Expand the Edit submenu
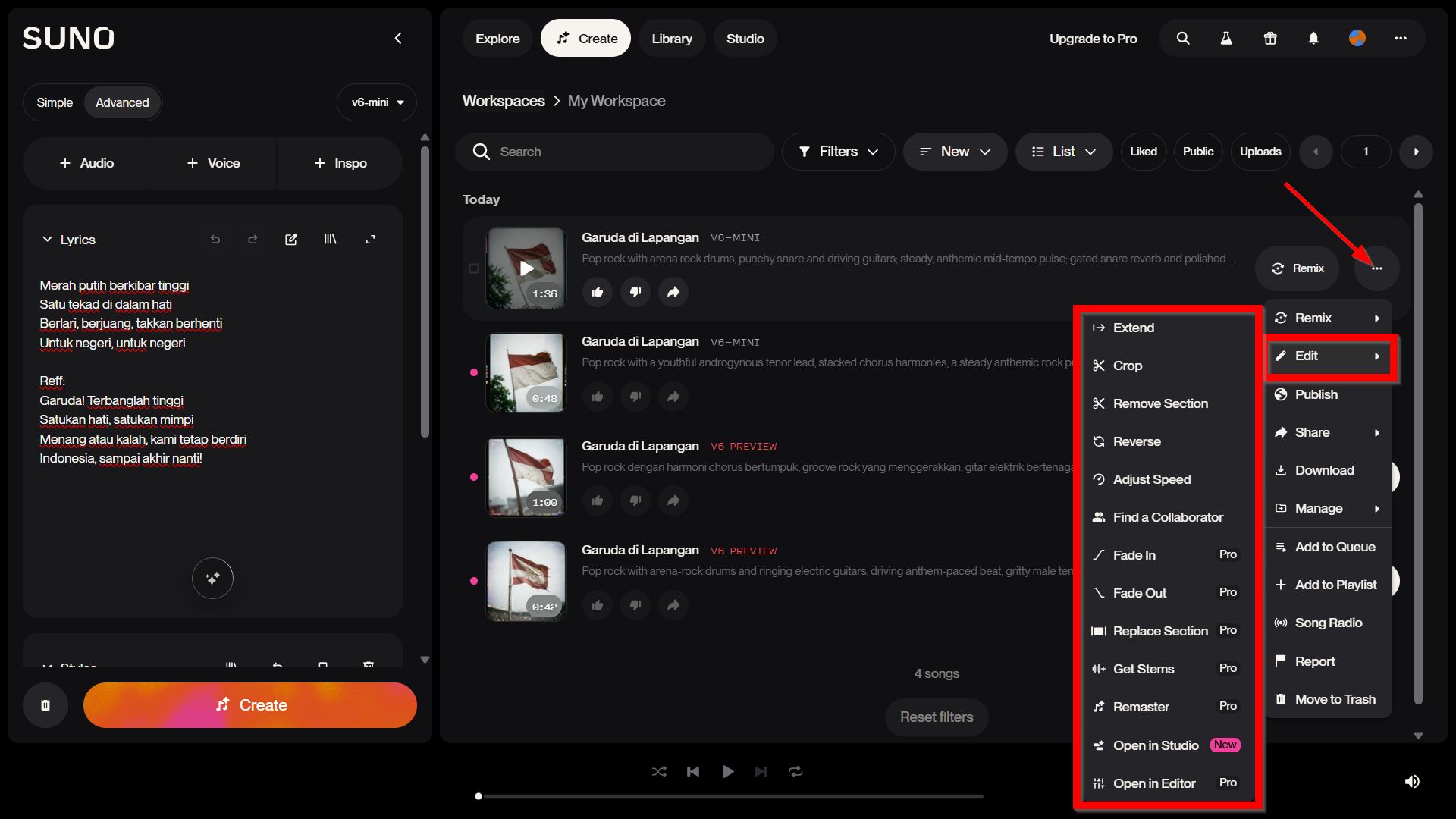The height and width of the screenshot is (819, 1456). [x=1328, y=356]
